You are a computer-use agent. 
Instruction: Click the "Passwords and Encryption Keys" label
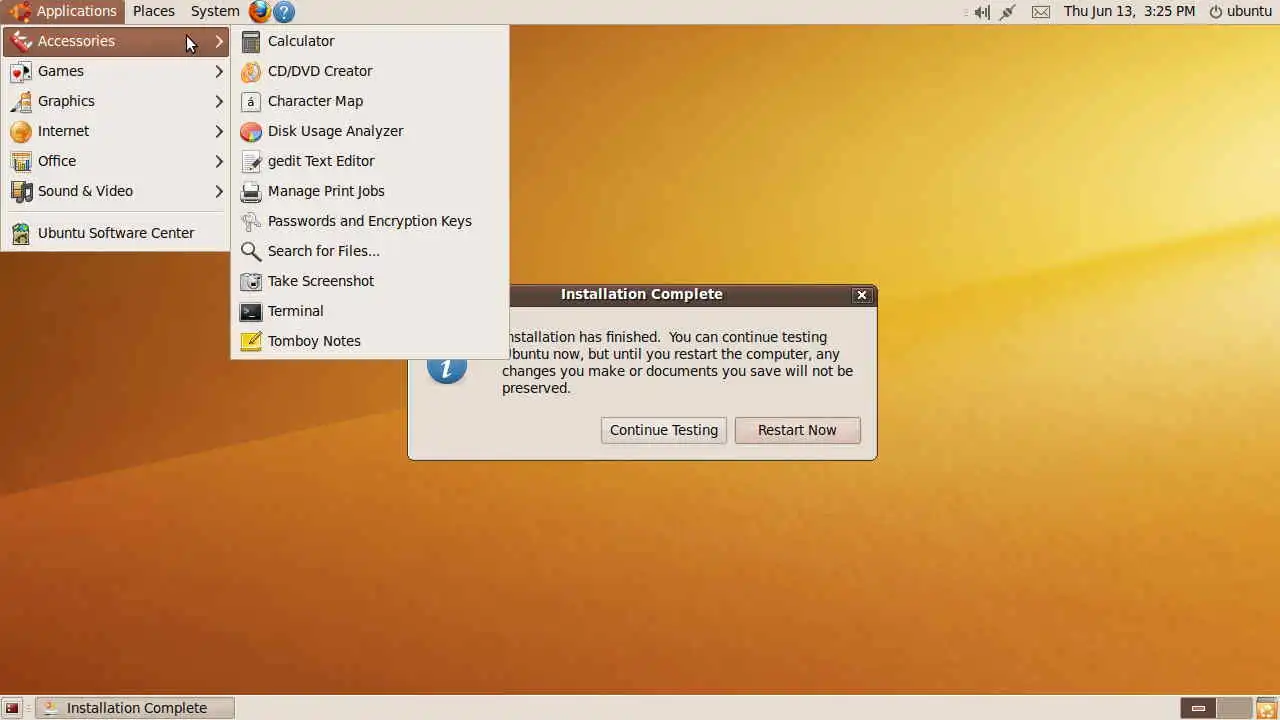click(x=370, y=221)
